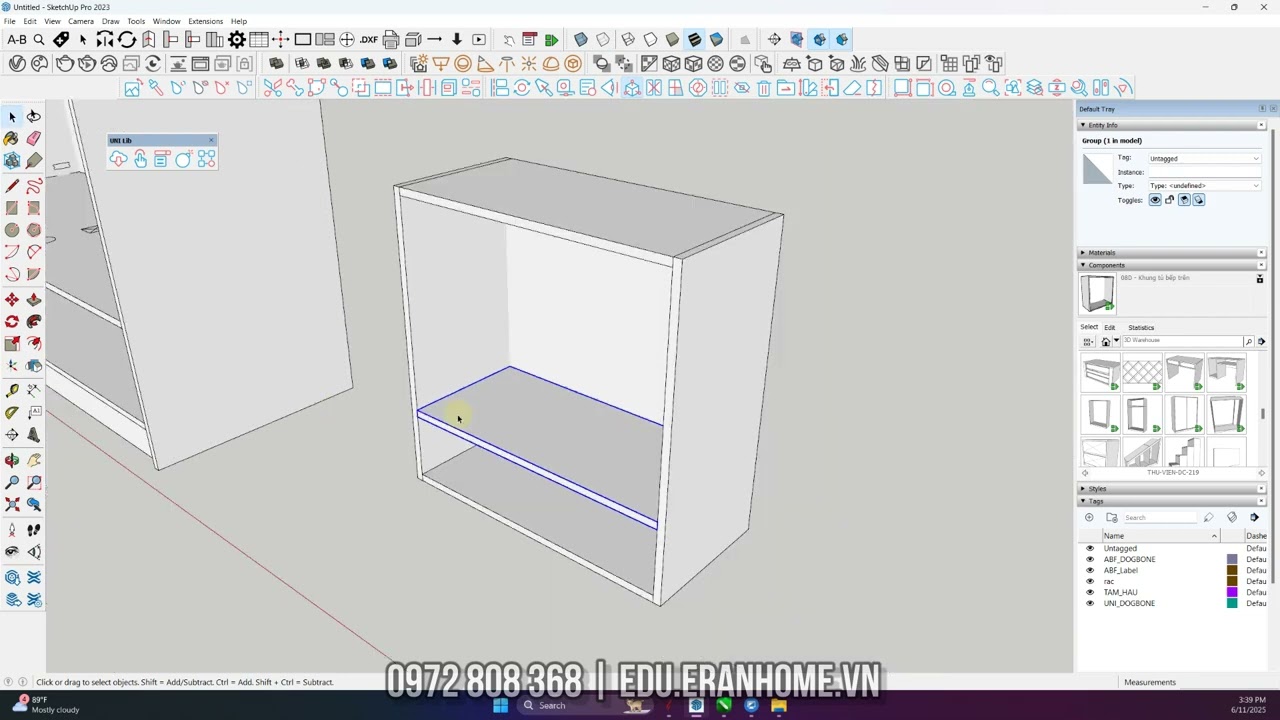This screenshot has width=1280, height=720.
Task: Hide the ABF_Label tag
Action: pyautogui.click(x=1090, y=570)
